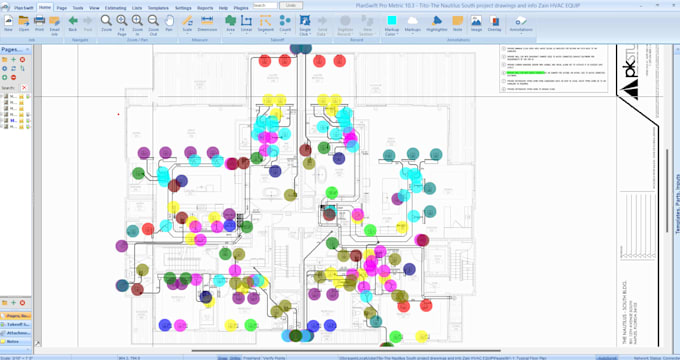Click the red circle minus icon in Pages panel
The width and height of the screenshot is (680, 360).
[x=13, y=77]
